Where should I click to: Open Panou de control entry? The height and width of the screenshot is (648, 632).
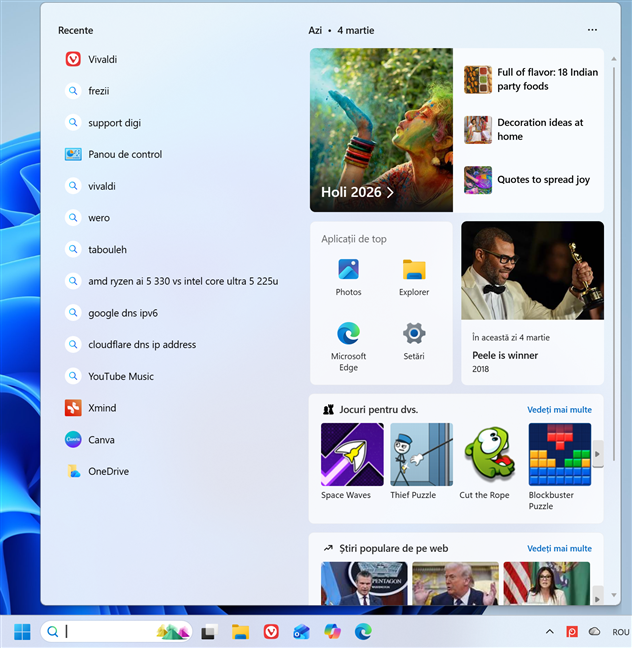coord(124,154)
